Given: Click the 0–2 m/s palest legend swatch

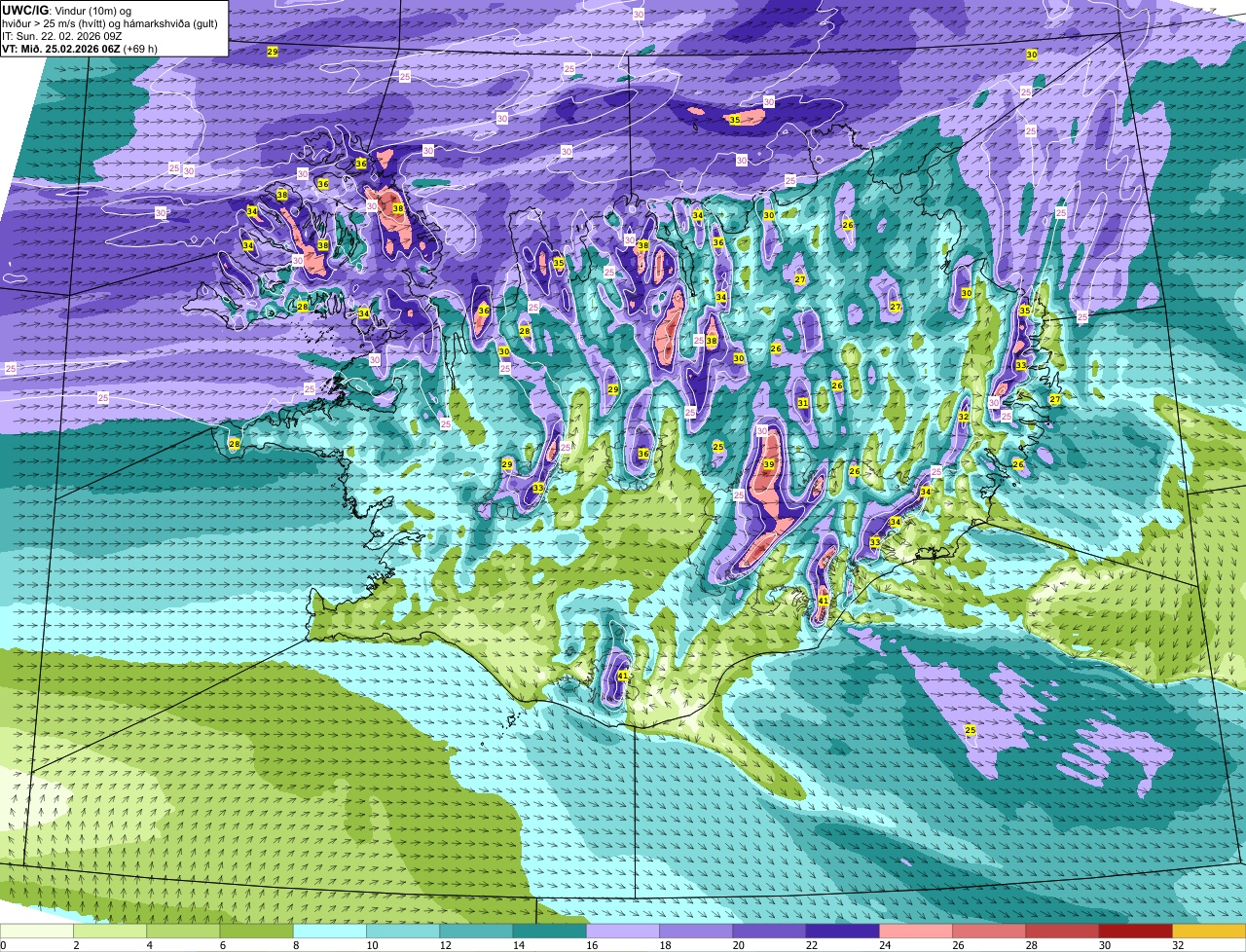Looking at the screenshot, I should [37, 931].
